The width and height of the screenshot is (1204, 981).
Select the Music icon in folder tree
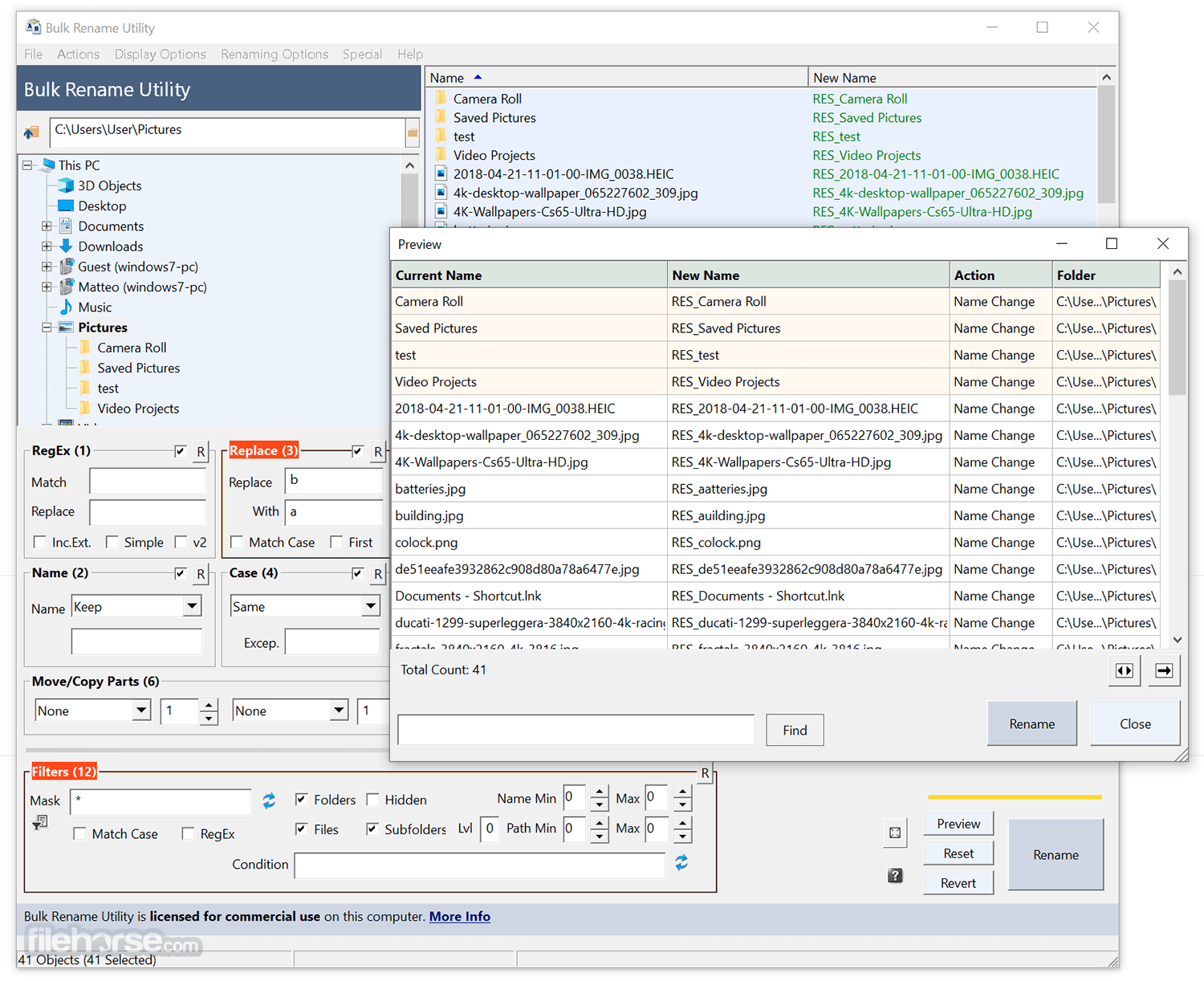pos(66,307)
